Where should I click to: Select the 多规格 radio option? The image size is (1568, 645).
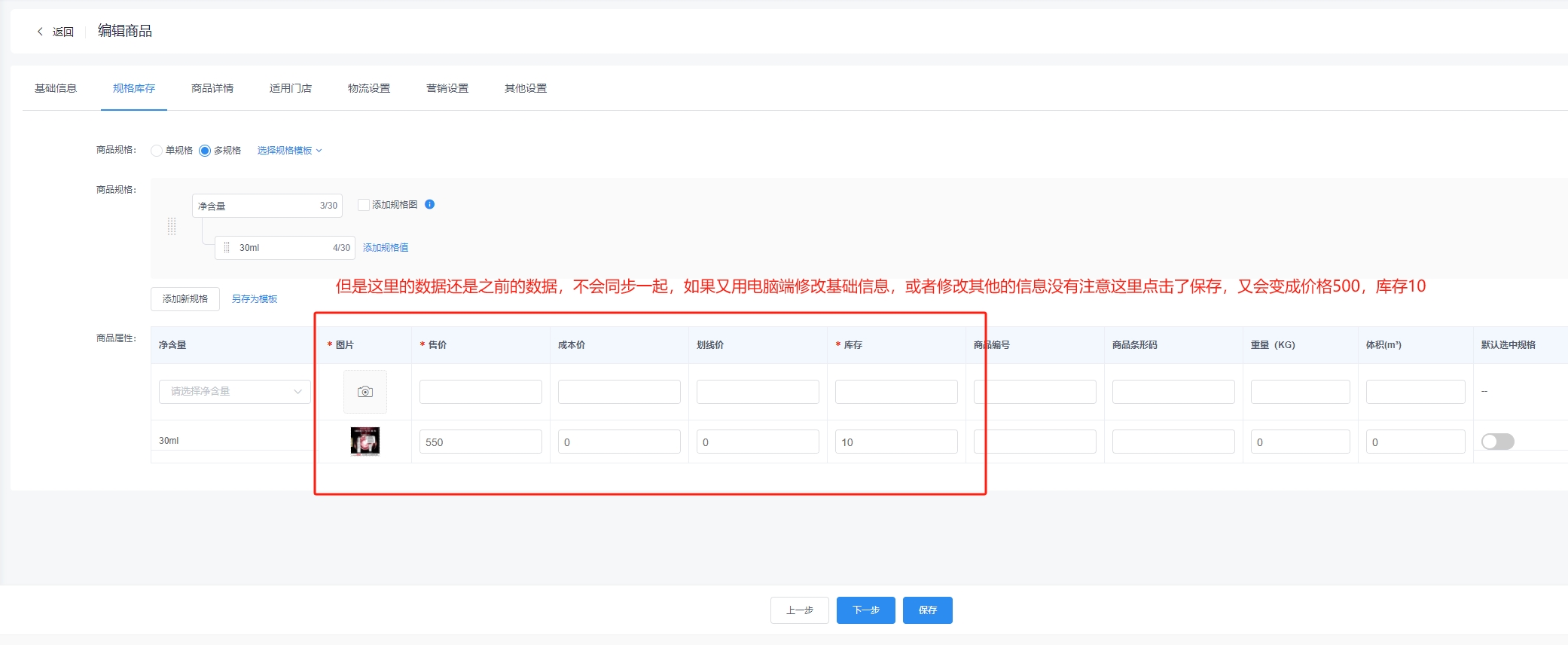coord(205,151)
